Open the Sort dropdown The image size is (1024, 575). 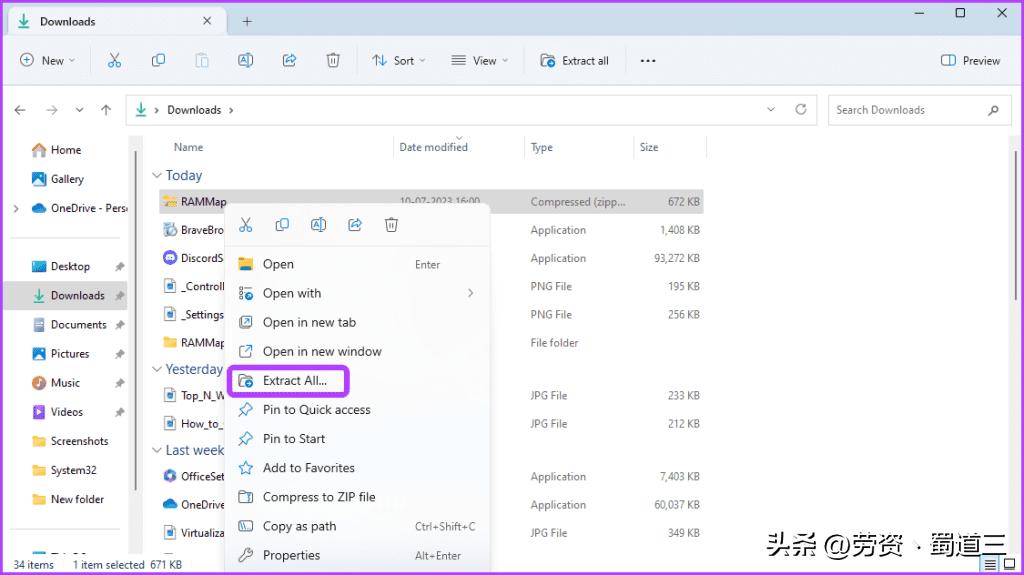tap(398, 61)
